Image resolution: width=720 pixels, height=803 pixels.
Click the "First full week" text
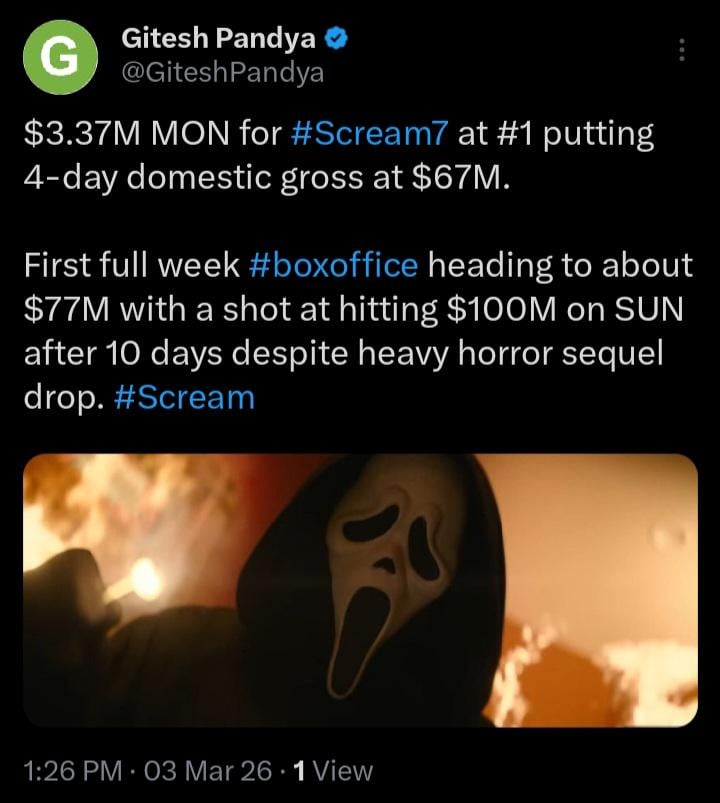coord(131,265)
